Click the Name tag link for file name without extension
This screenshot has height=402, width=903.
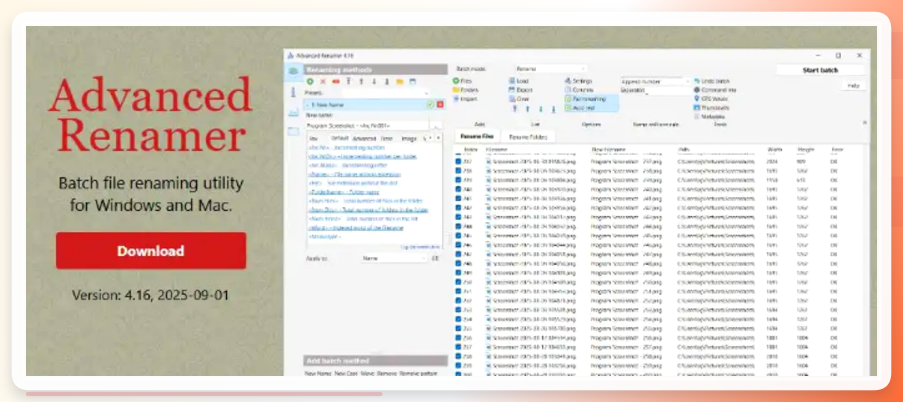[354, 174]
